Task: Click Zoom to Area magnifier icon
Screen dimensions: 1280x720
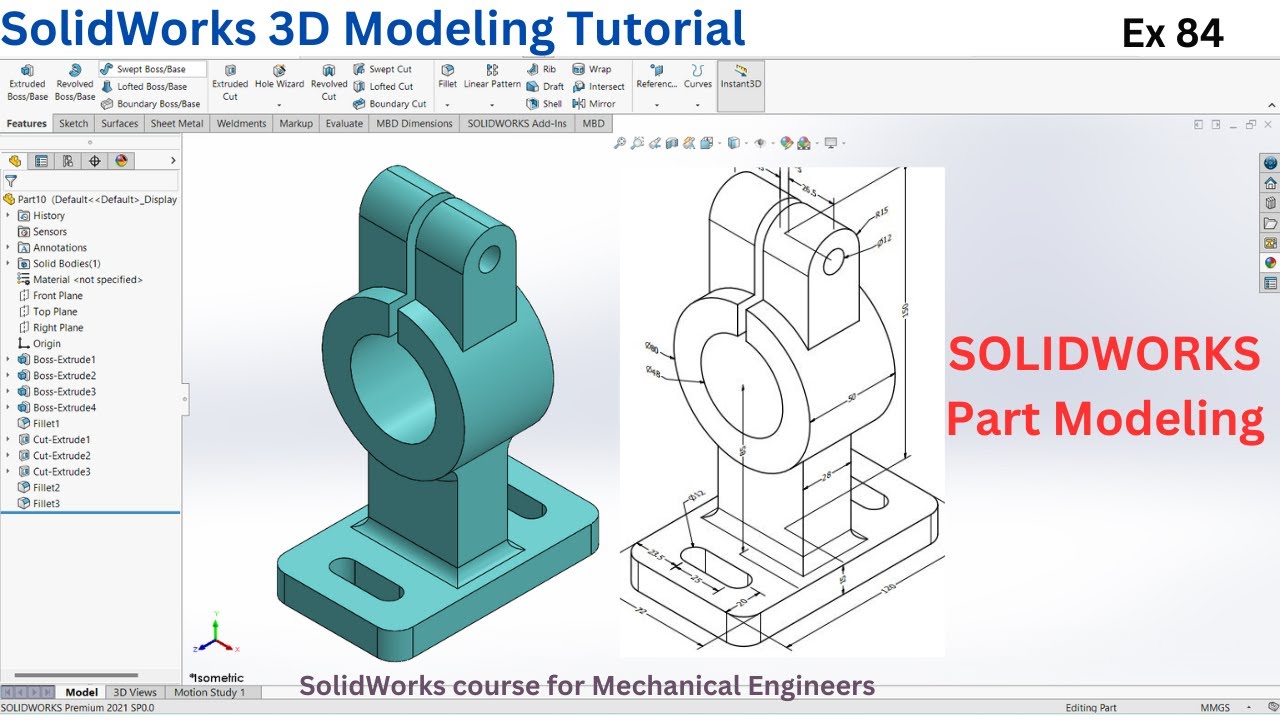Action: coord(637,143)
